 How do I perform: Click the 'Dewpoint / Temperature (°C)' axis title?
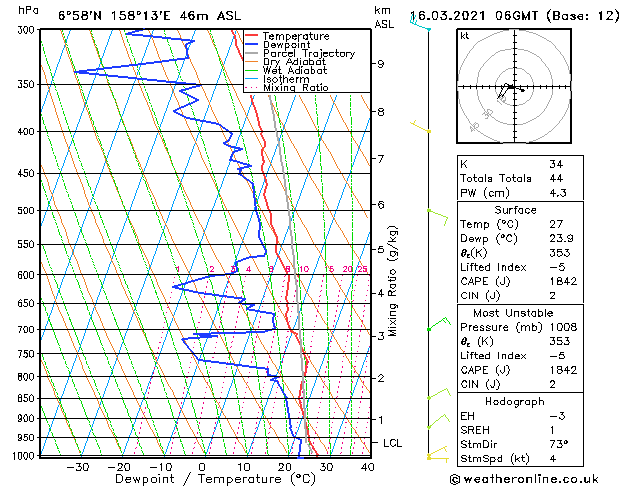(215, 479)
